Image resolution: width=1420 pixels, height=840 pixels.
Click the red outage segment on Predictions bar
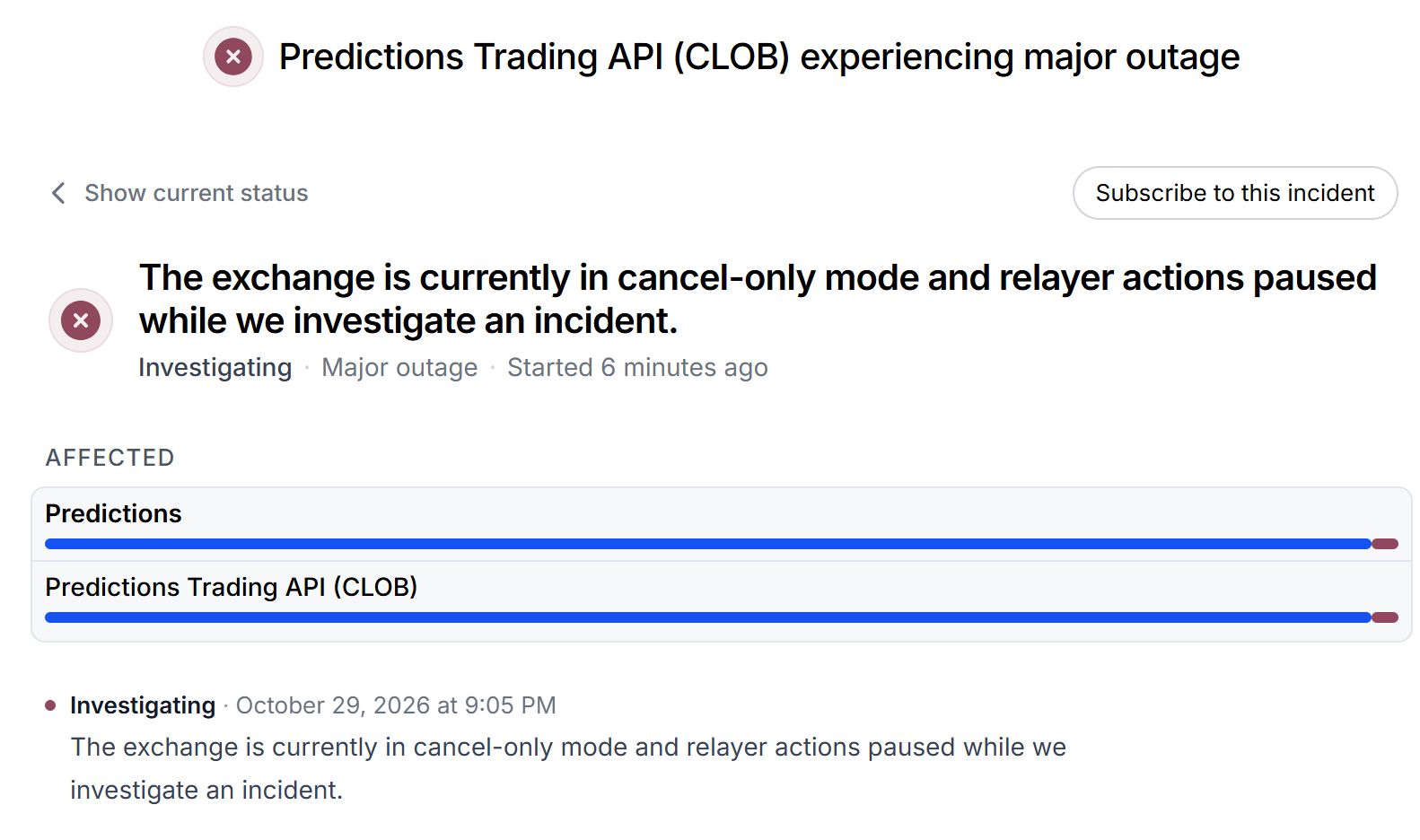click(x=1385, y=544)
